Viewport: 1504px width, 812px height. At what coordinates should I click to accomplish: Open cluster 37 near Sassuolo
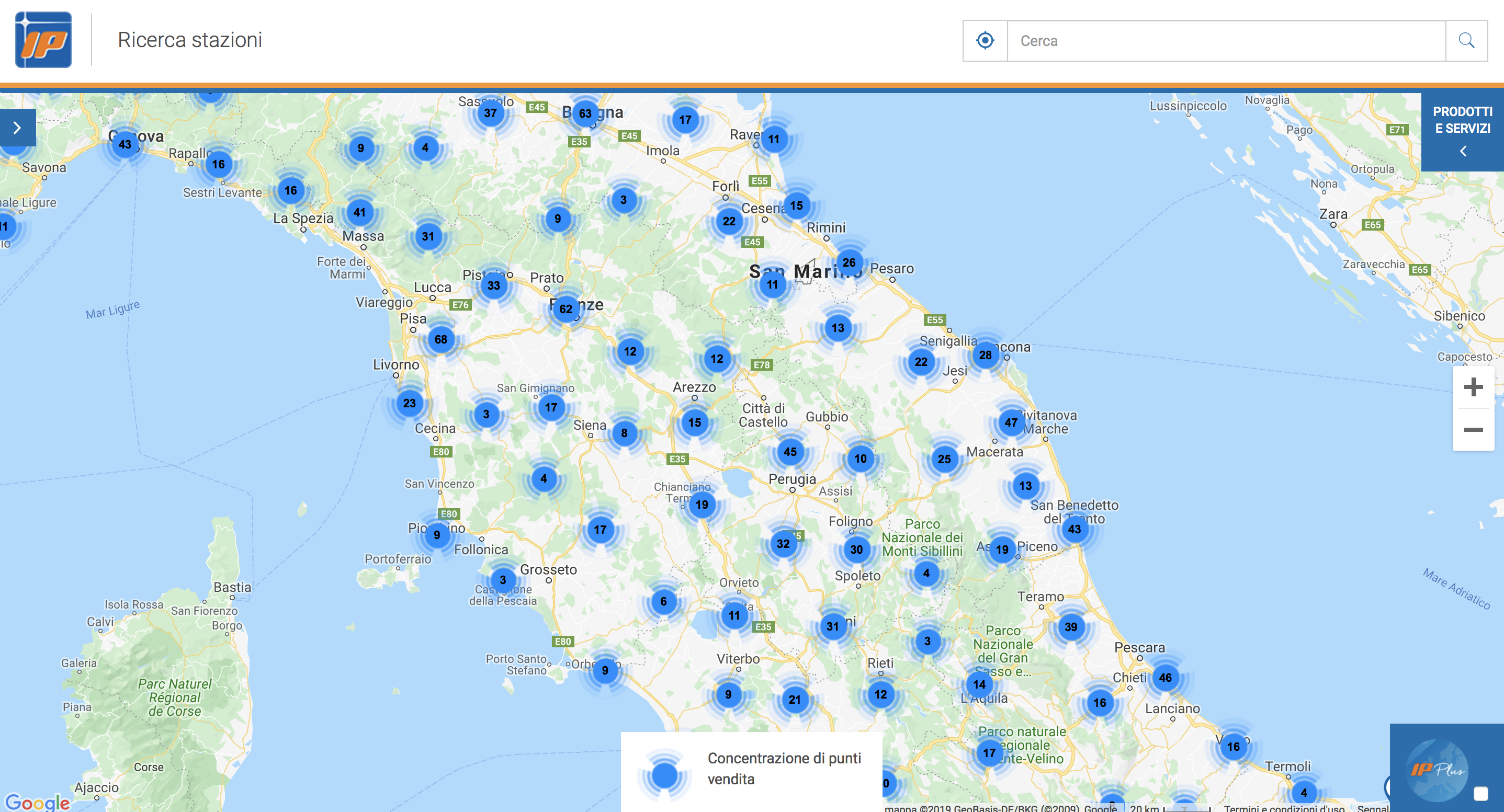491,113
